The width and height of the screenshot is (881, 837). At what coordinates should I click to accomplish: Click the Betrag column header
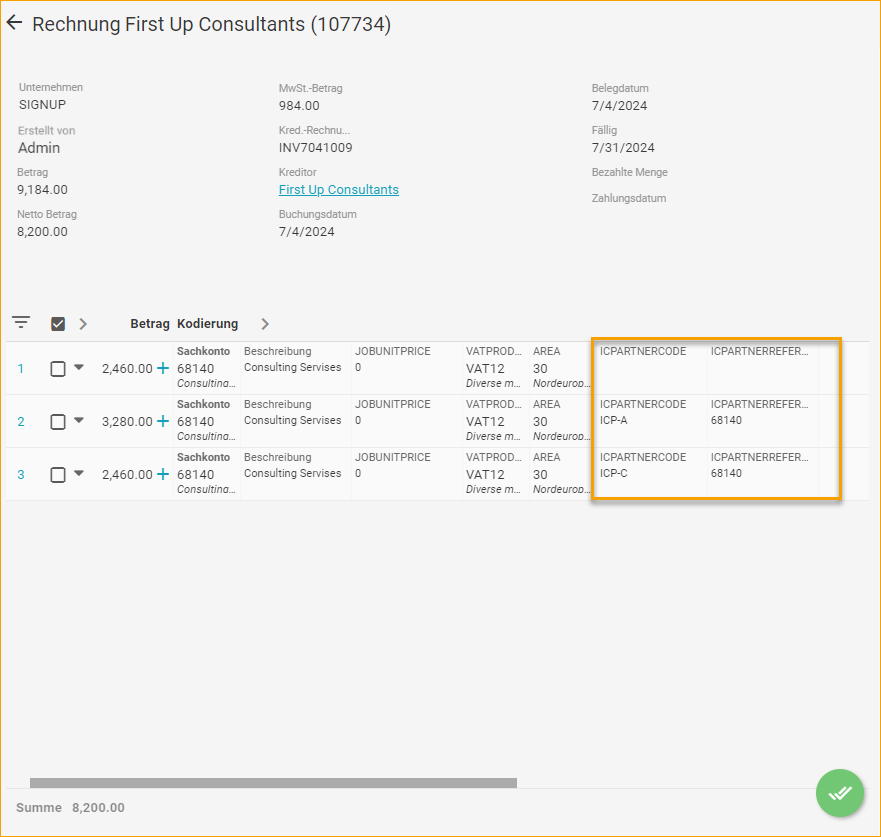(x=149, y=323)
